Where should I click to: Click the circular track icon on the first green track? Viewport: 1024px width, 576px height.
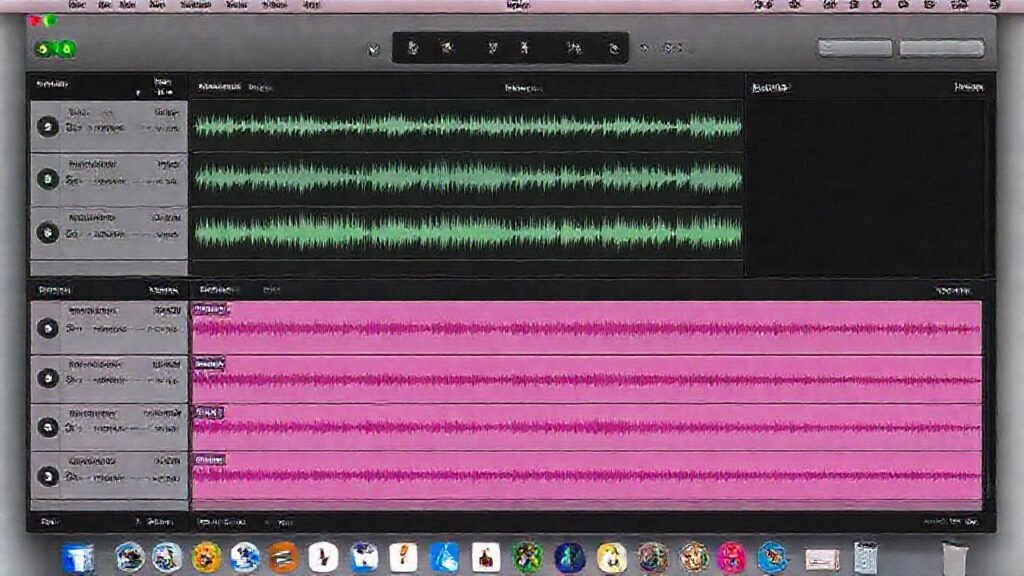point(48,127)
